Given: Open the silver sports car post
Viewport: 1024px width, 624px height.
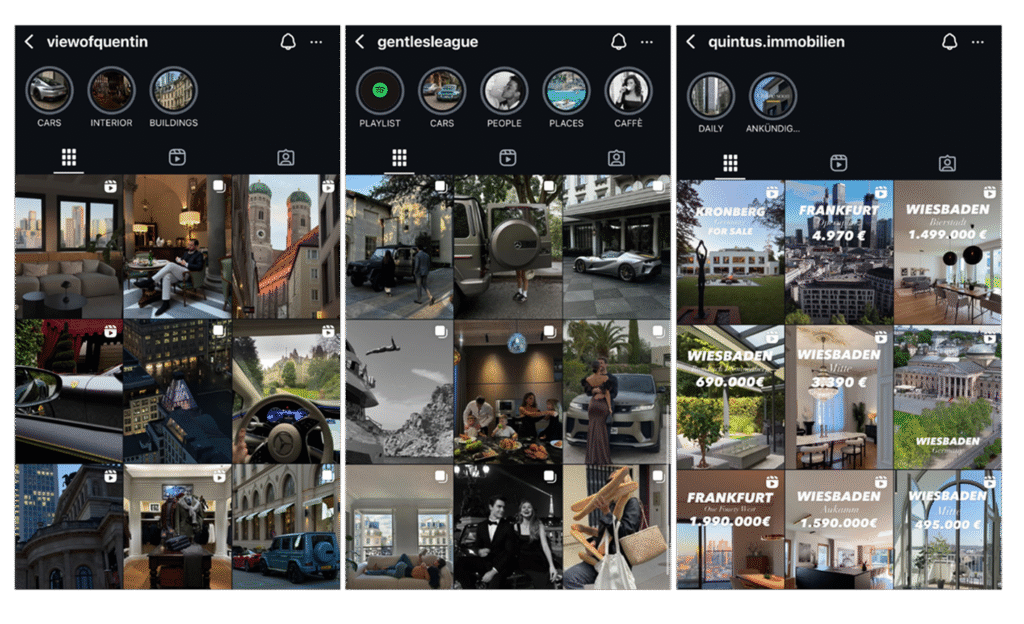Looking at the screenshot, I should 616,247.
